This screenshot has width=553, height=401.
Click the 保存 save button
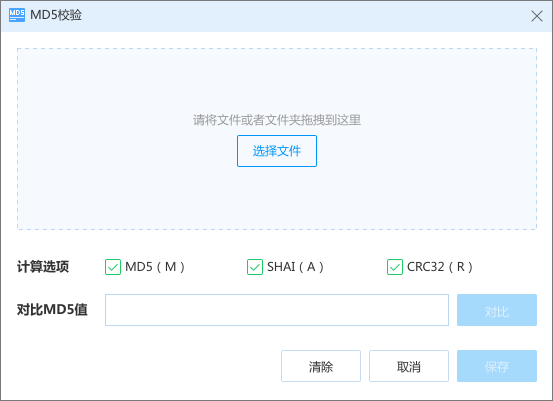(497, 366)
